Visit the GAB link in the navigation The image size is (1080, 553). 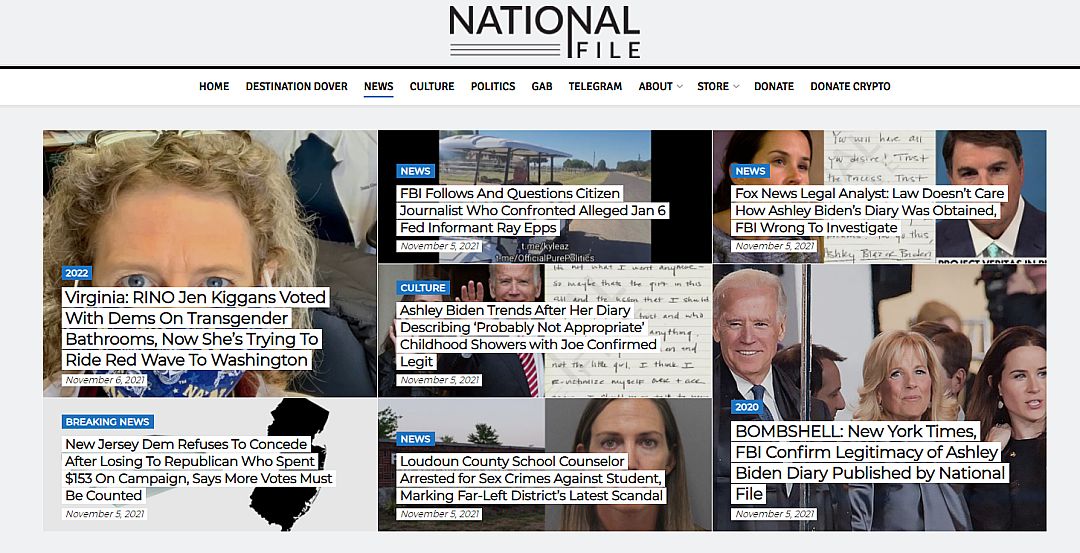pyautogui.click(x=542, y=86)
